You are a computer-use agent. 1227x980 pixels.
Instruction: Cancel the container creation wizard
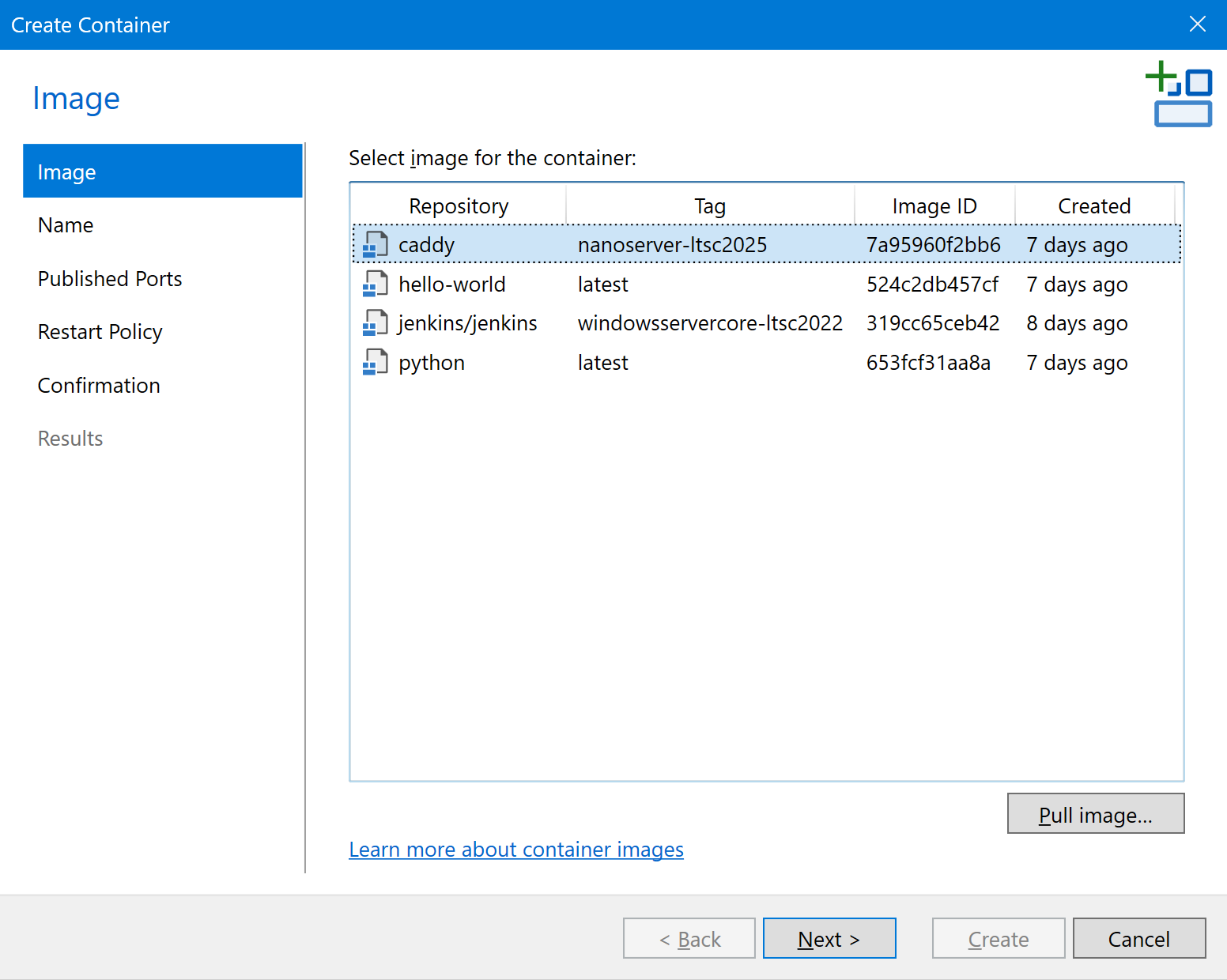(1138, 939)
